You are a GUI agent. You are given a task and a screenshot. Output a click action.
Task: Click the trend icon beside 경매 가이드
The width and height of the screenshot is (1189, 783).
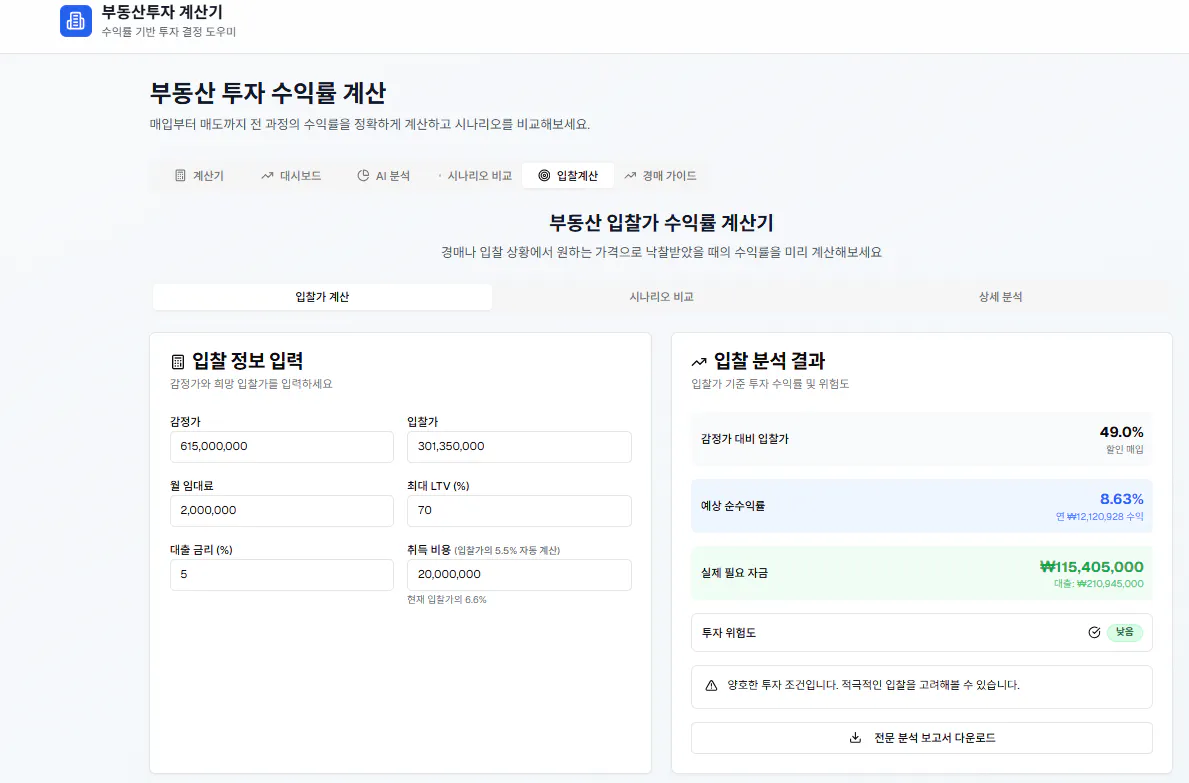[630, 176]
